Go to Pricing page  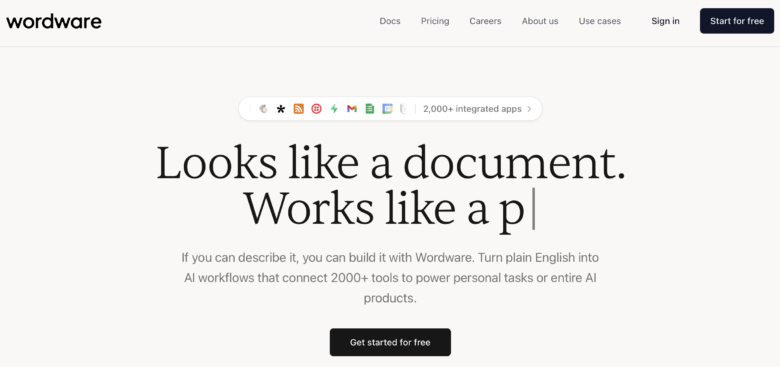tap(435, 21)
